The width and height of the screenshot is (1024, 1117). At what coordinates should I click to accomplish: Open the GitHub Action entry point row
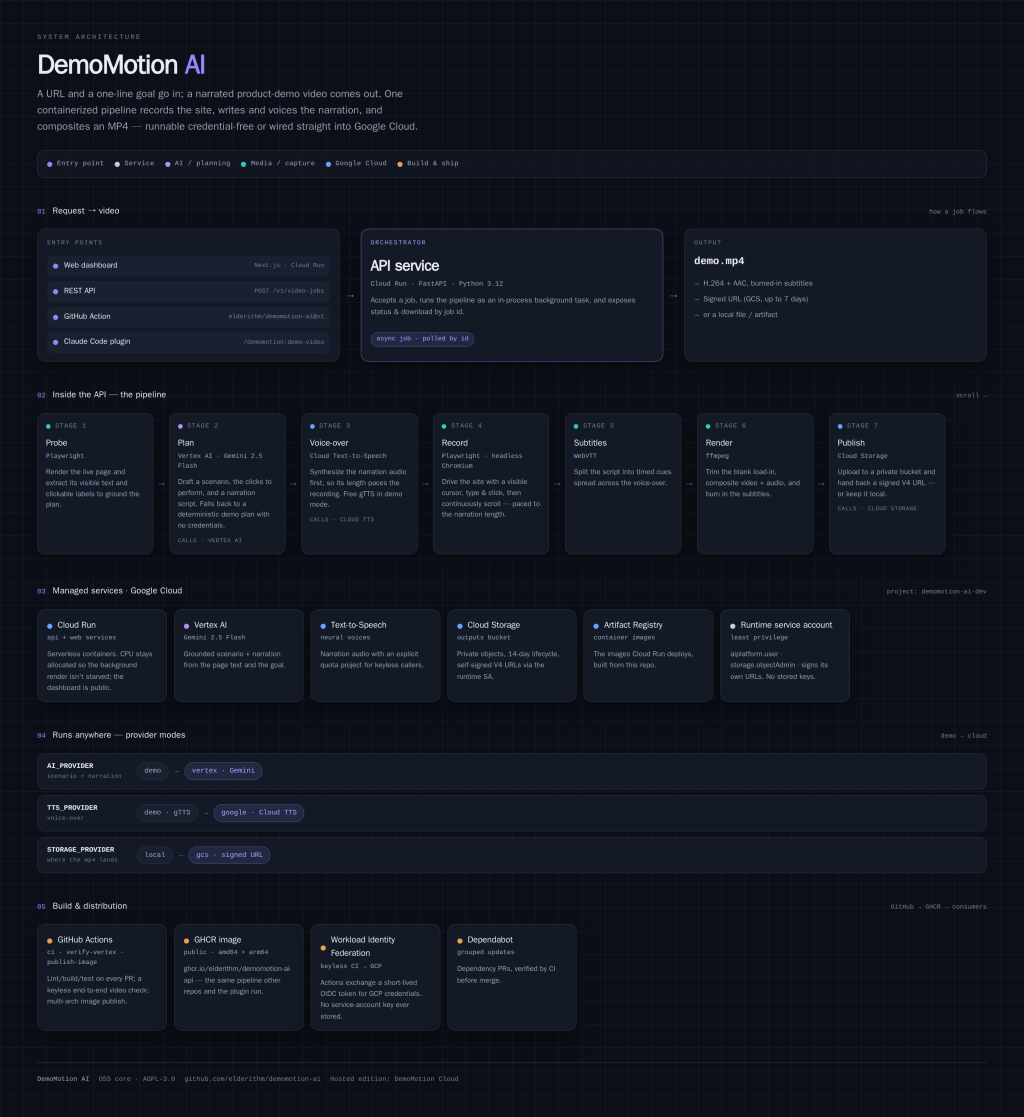tap(188, 316)
